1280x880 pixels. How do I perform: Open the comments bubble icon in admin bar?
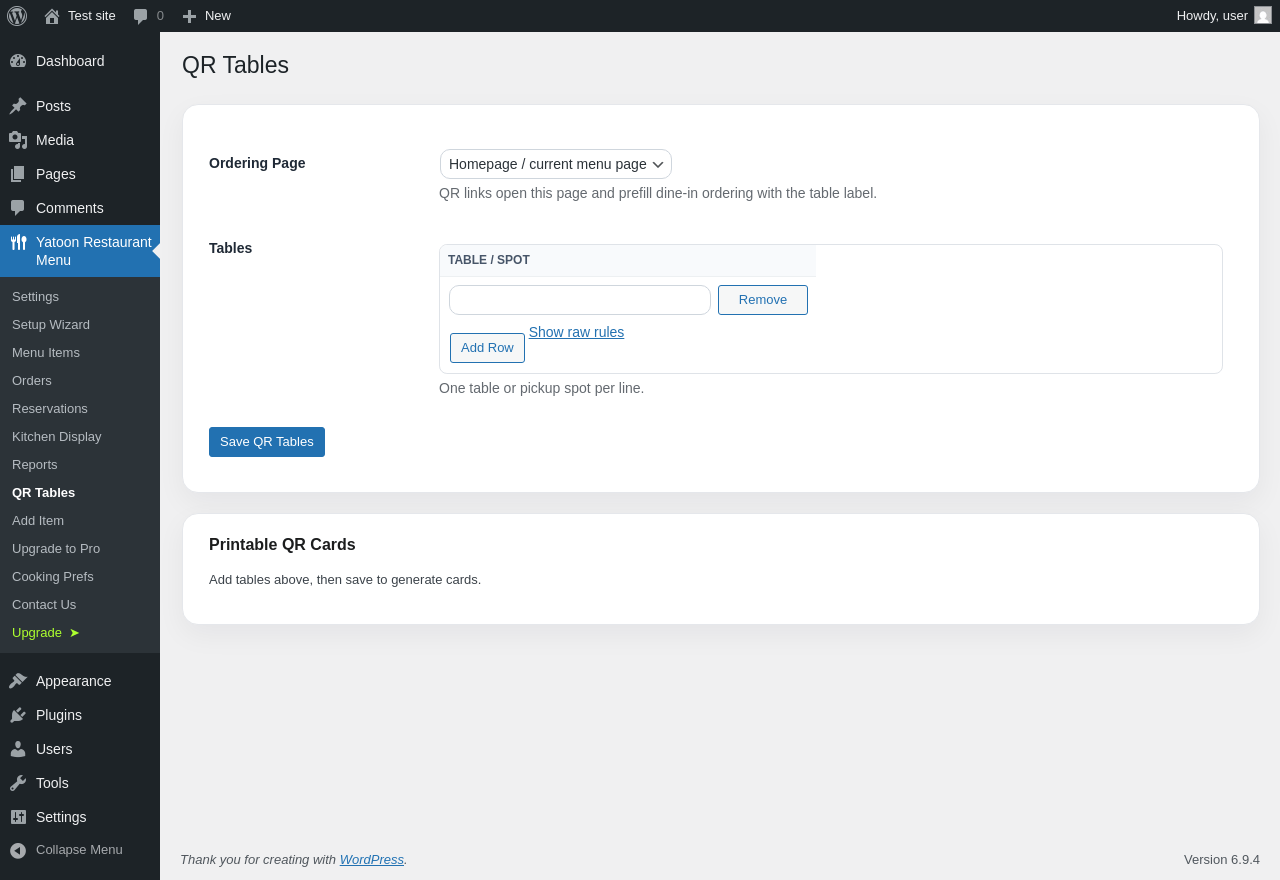(140, 16)
